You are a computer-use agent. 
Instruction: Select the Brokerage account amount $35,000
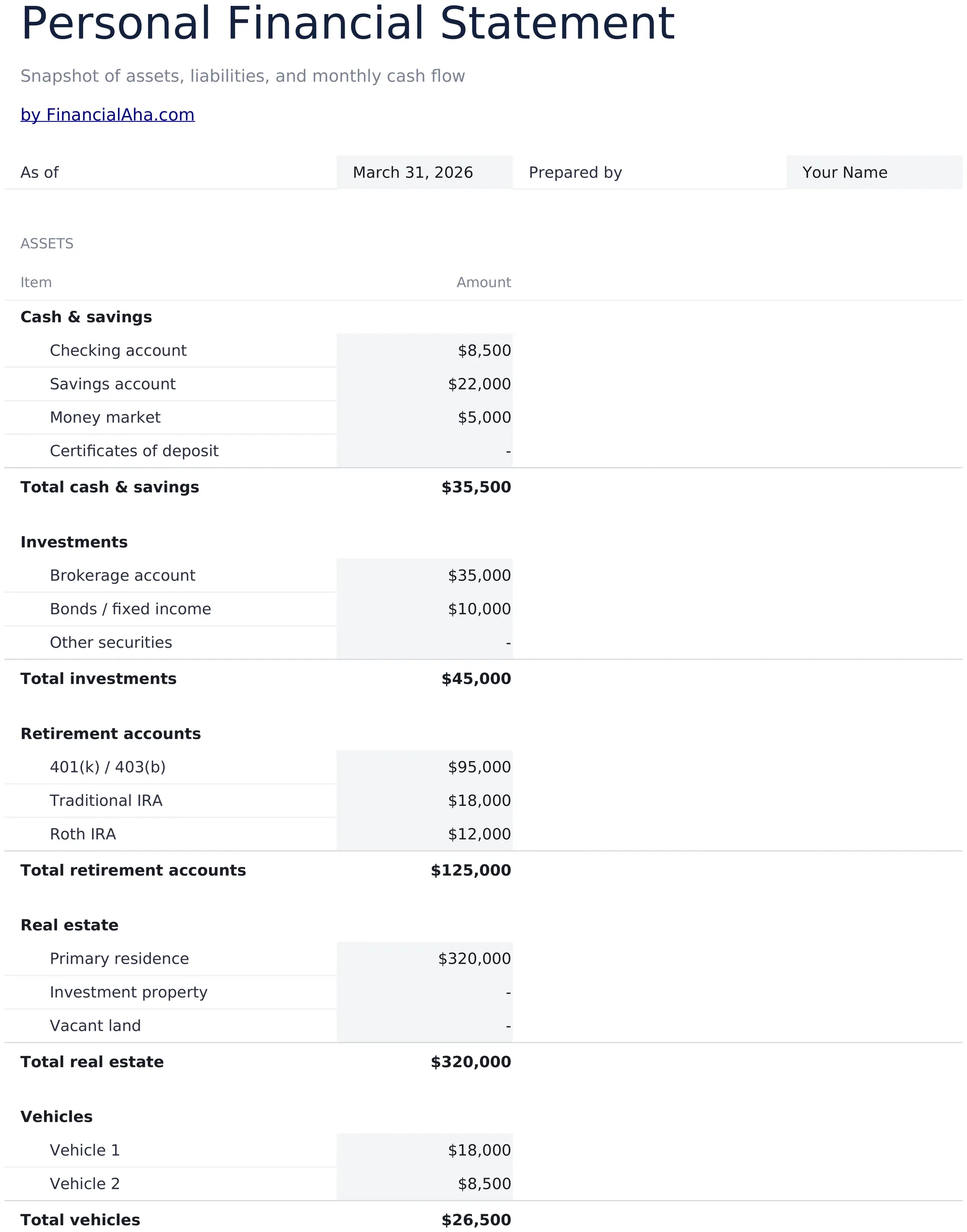425,575
